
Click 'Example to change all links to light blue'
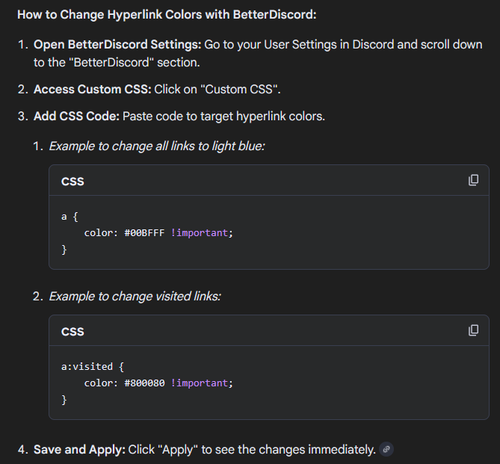(157, 146)
